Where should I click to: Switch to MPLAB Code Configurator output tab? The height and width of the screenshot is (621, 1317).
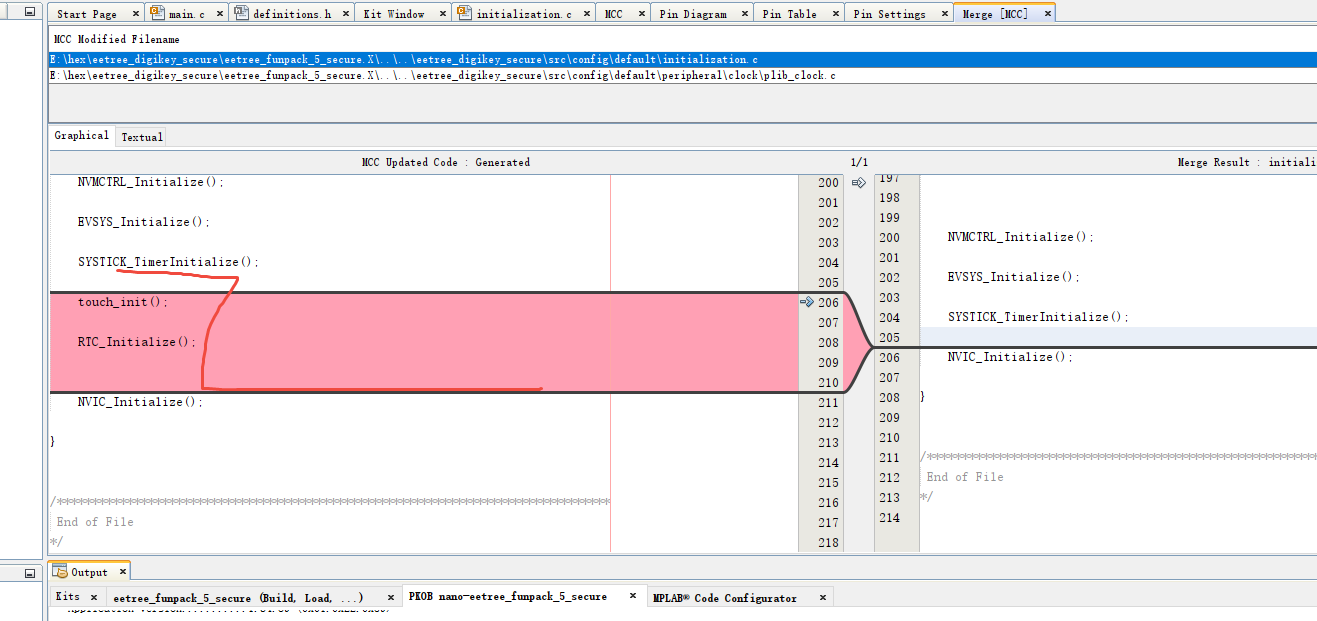(x=725, y=597)
